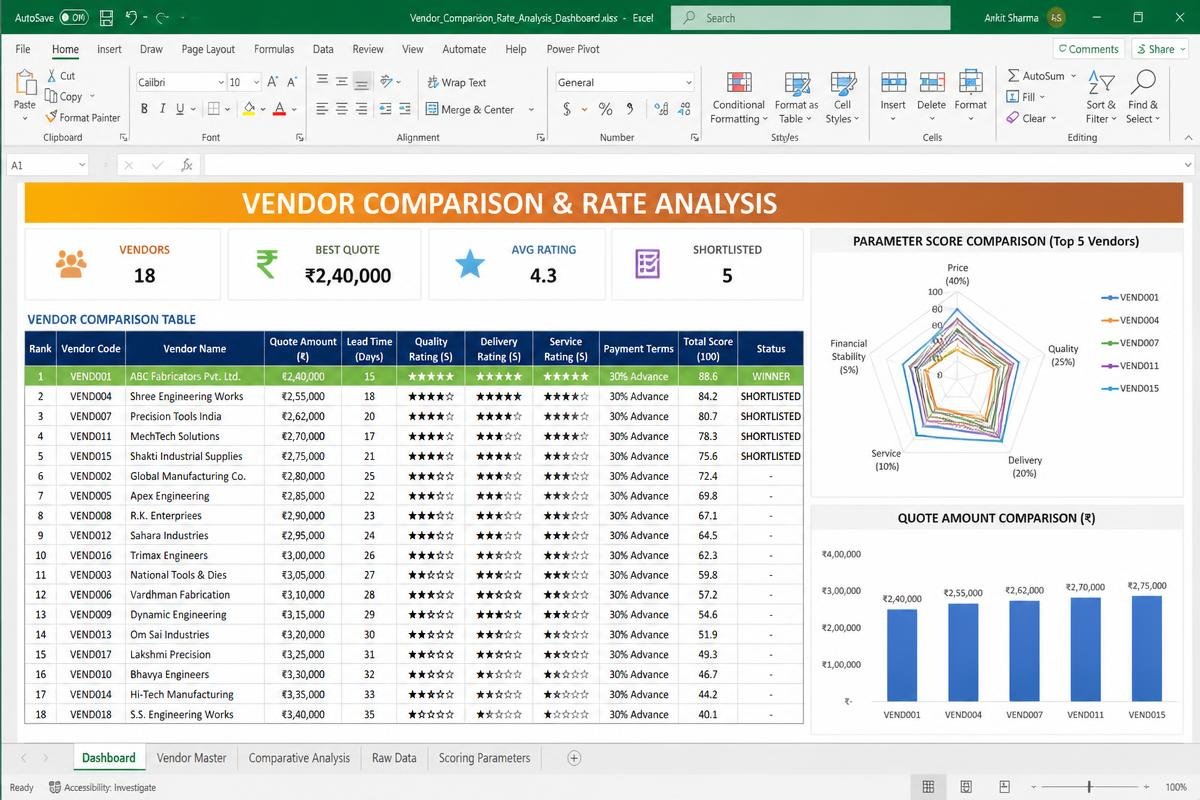Click the Cut scissors icon
The width and height of the screenshot is (1200, 800).
[52, 76]
